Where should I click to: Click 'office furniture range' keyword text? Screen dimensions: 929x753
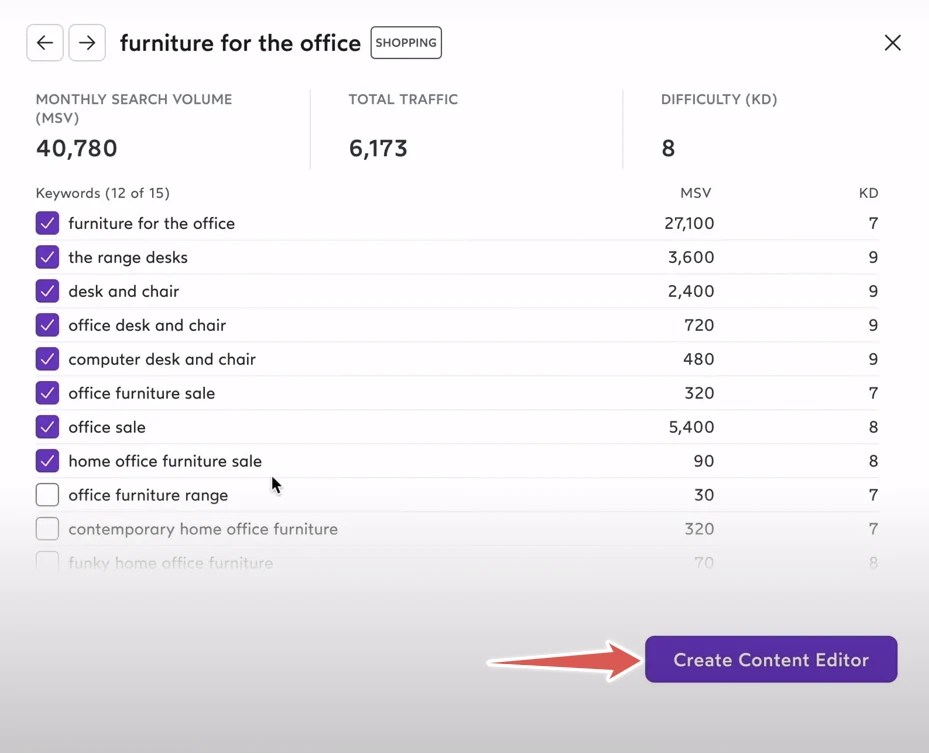coord(148,495)
